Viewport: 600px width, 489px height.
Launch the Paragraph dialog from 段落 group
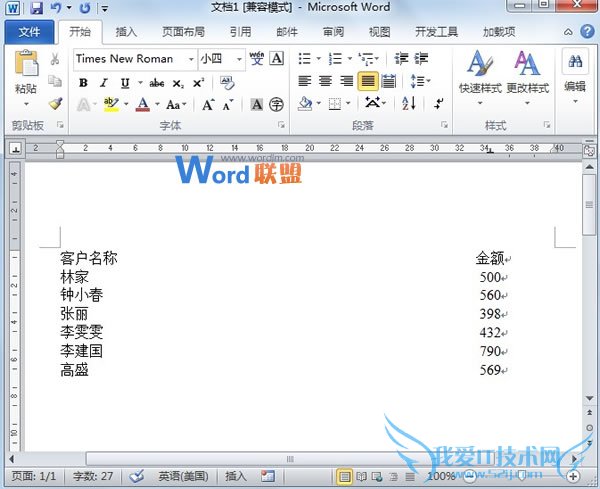point(444,125)
